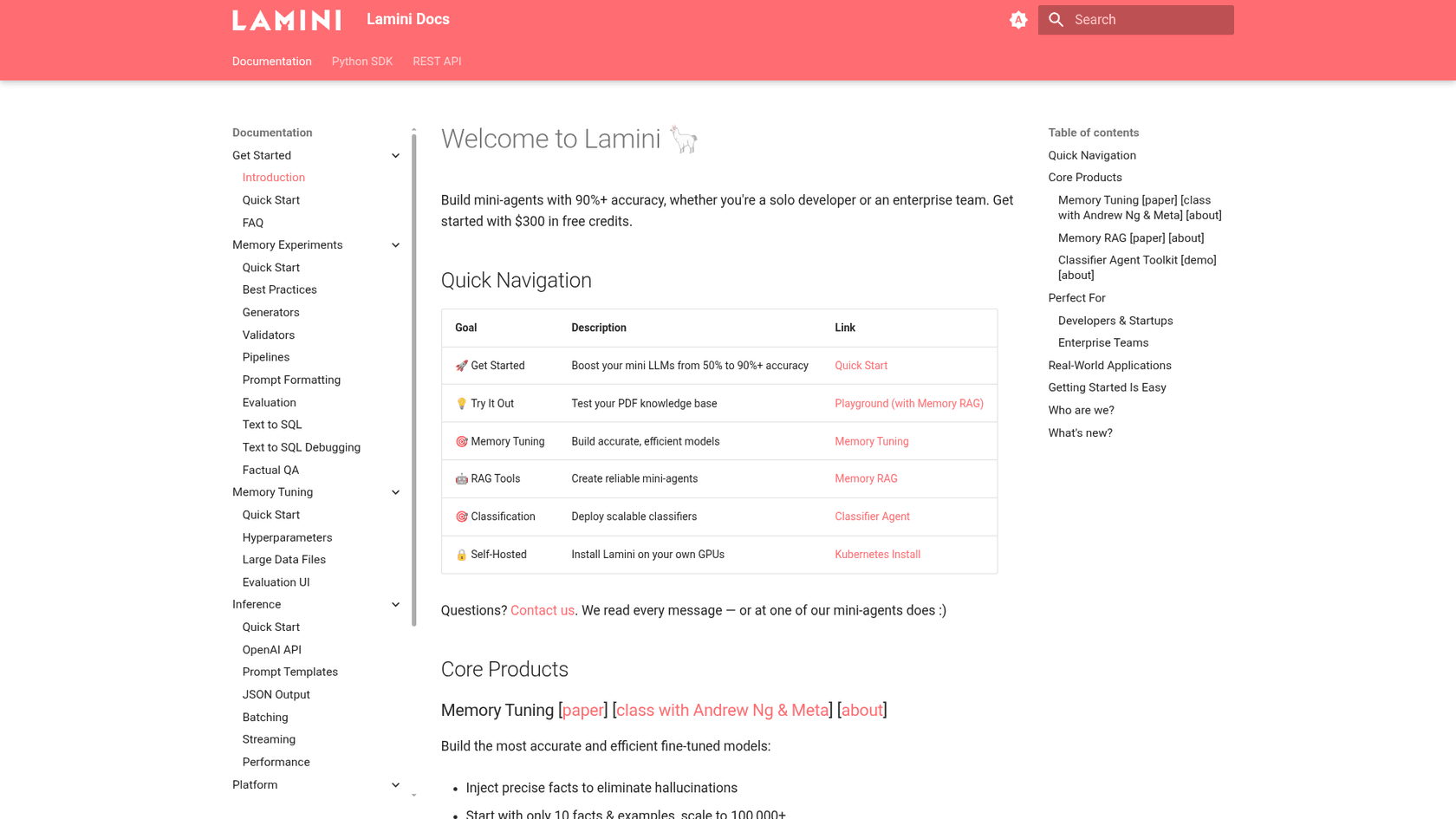This screenshot has height=819, width=1456.
Task: Jump to Memory RAG [paper] [about] section
Action: click(x=1131, y=238)
